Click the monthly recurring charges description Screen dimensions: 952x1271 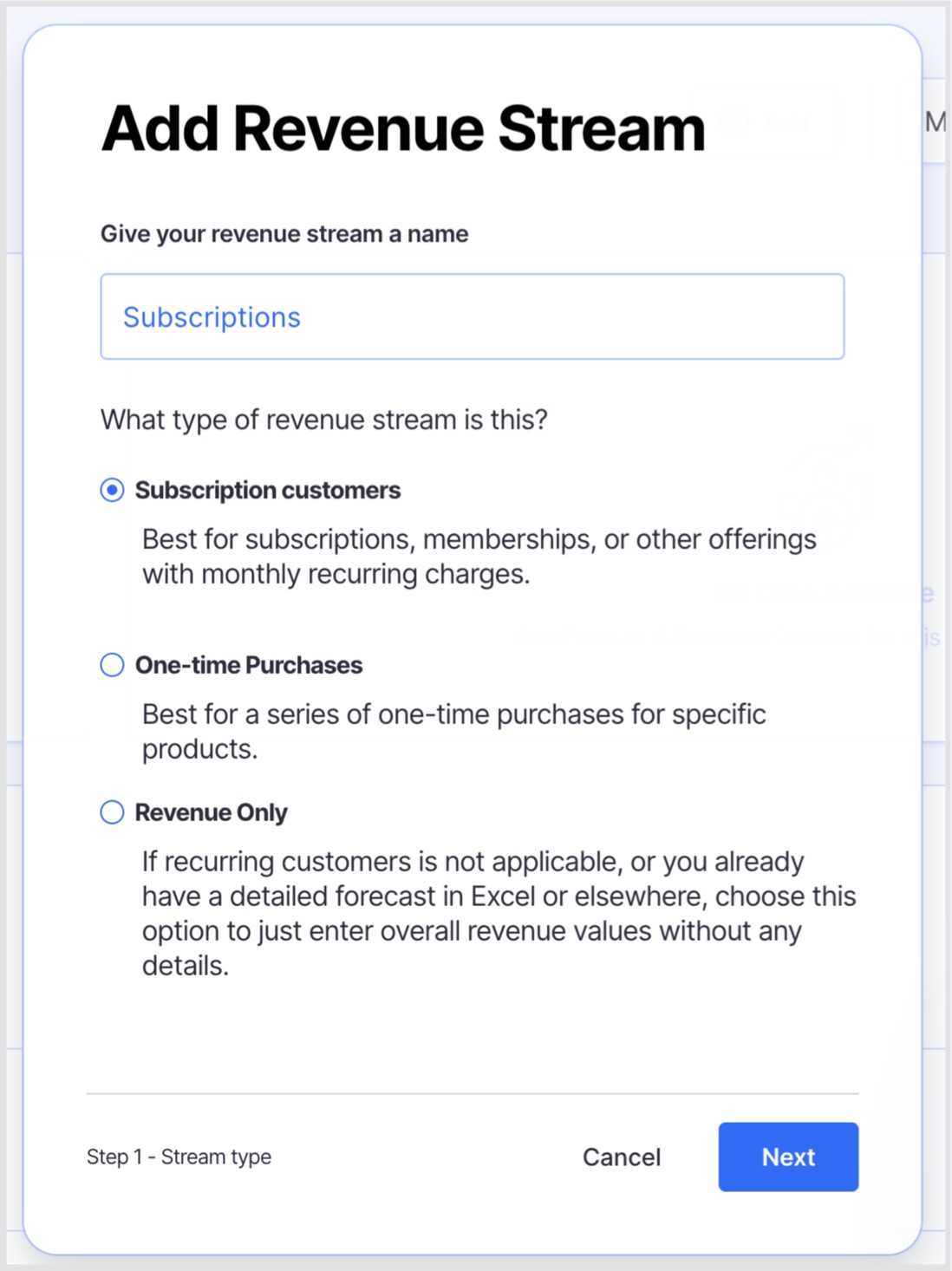click(479, 557)
